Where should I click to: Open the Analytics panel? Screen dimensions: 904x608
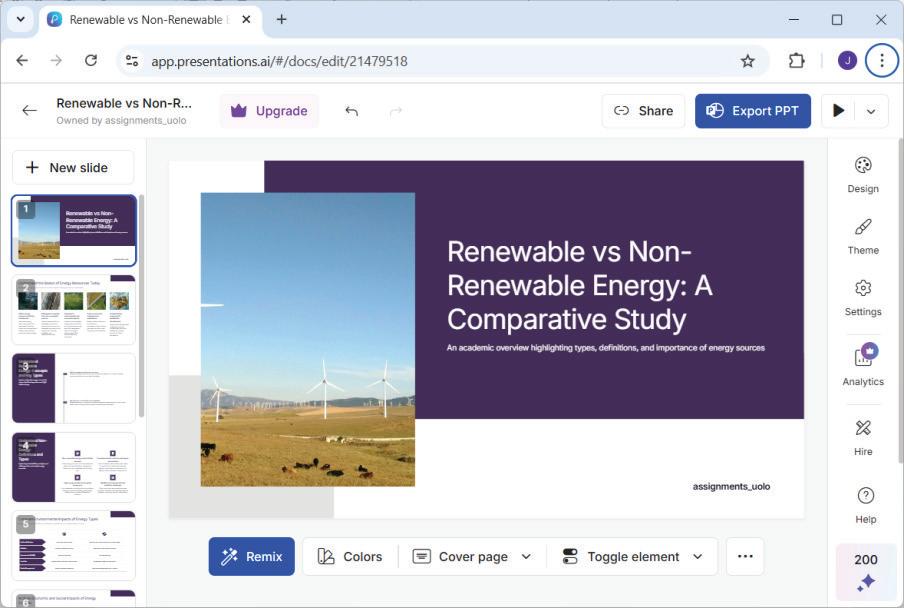point(862,365)
